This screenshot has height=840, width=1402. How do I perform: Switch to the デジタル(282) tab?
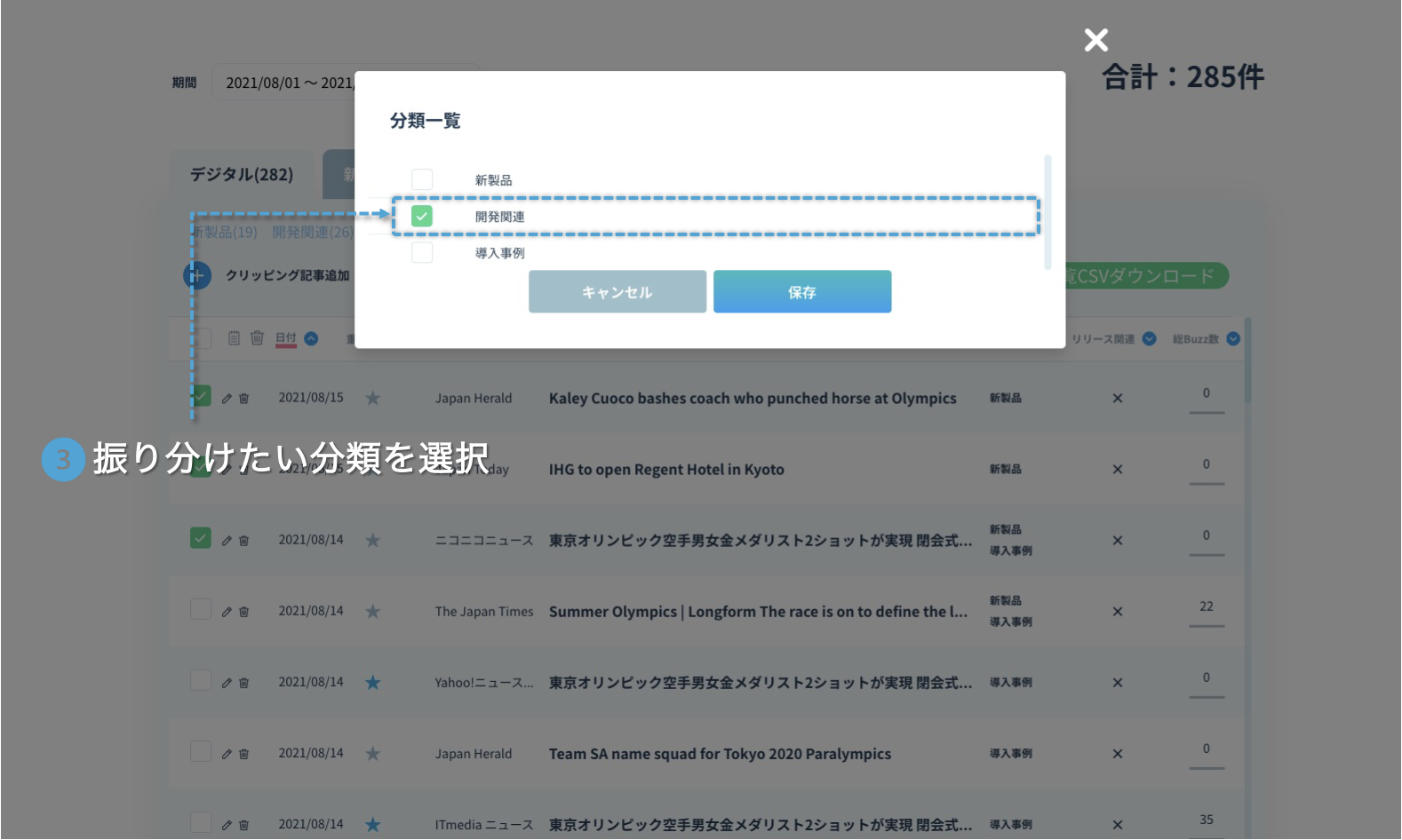click(241, 175)
